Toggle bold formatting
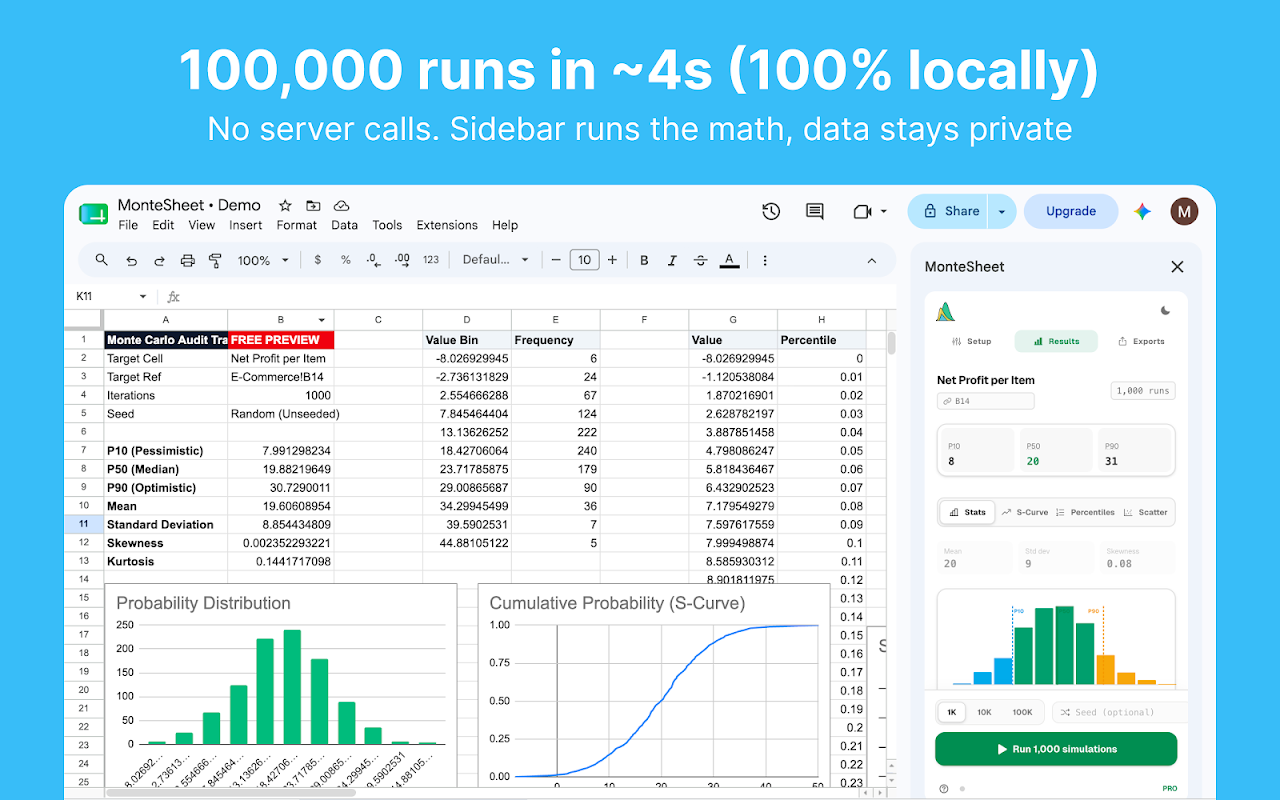 [x=644, y=260]
